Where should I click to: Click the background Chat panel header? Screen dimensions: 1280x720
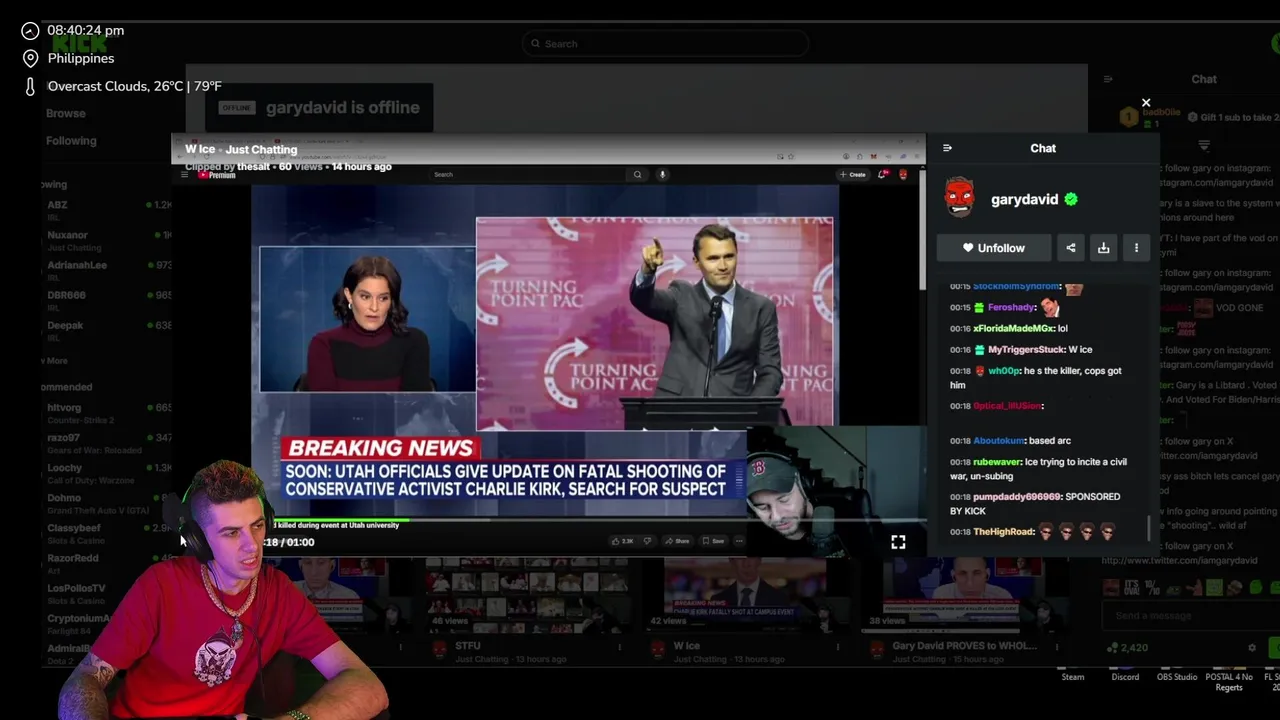tap(1204, 79)
